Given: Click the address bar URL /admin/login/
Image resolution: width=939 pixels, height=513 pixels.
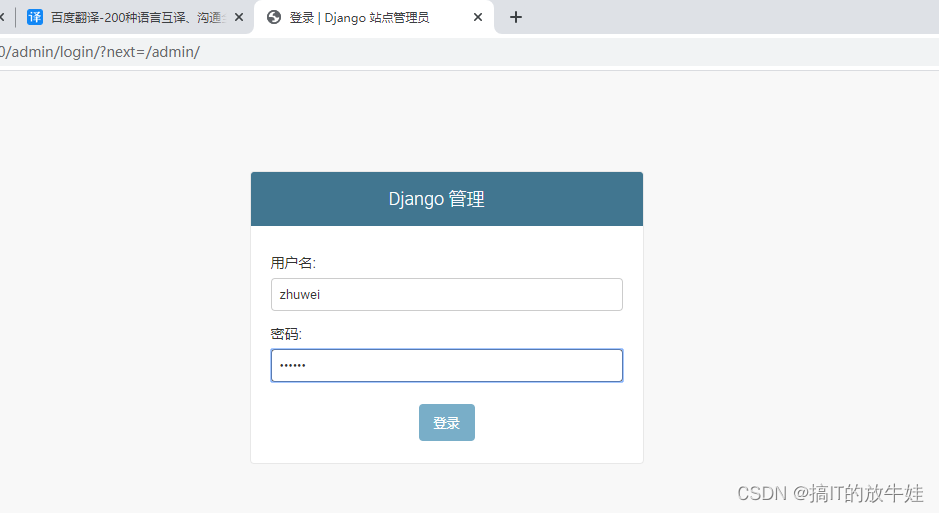Looking at the screenshot, I should click(x=100, y=52).
